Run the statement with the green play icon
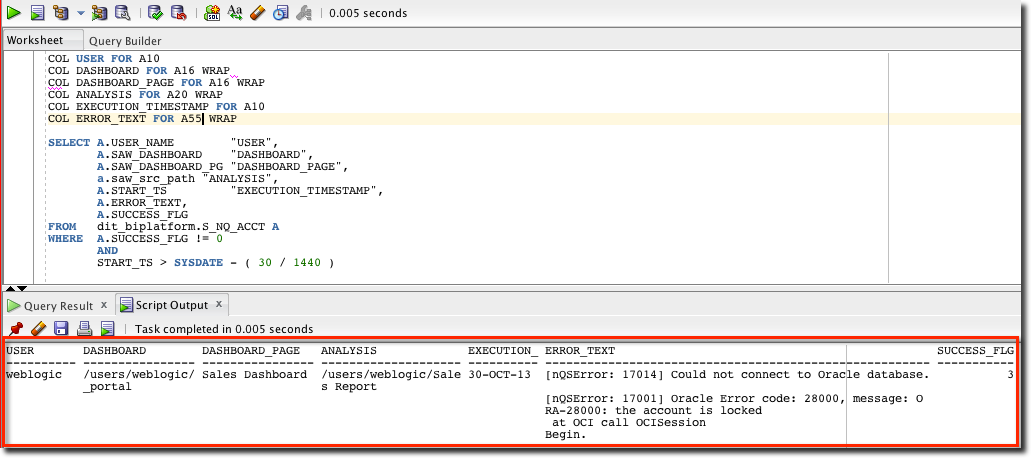Screen dimensions: 1031x458 point(14,12)
